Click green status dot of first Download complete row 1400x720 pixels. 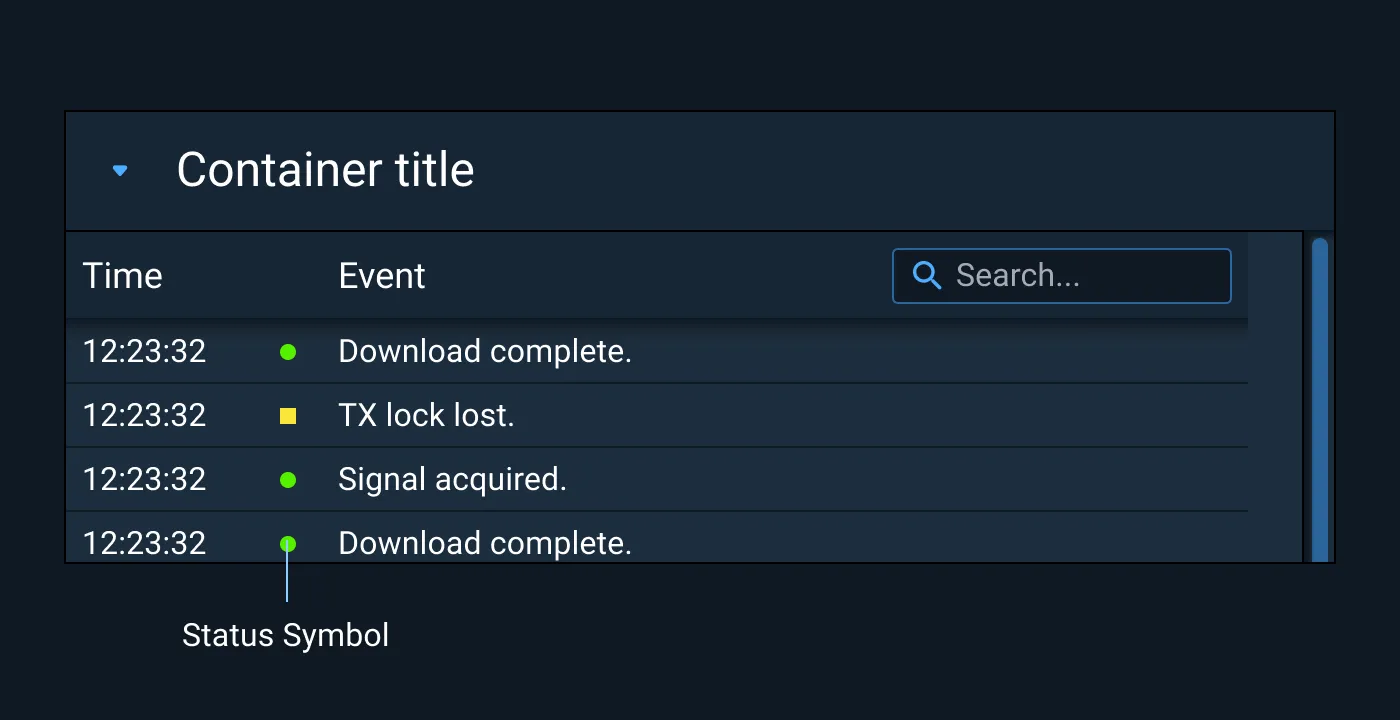point(288,352)
